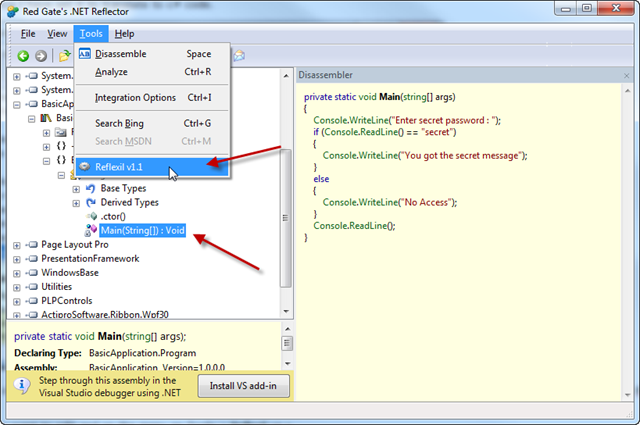640x425 pixels.
Task: Expand the WindowsBase node
Action: [x=17, y=274]
